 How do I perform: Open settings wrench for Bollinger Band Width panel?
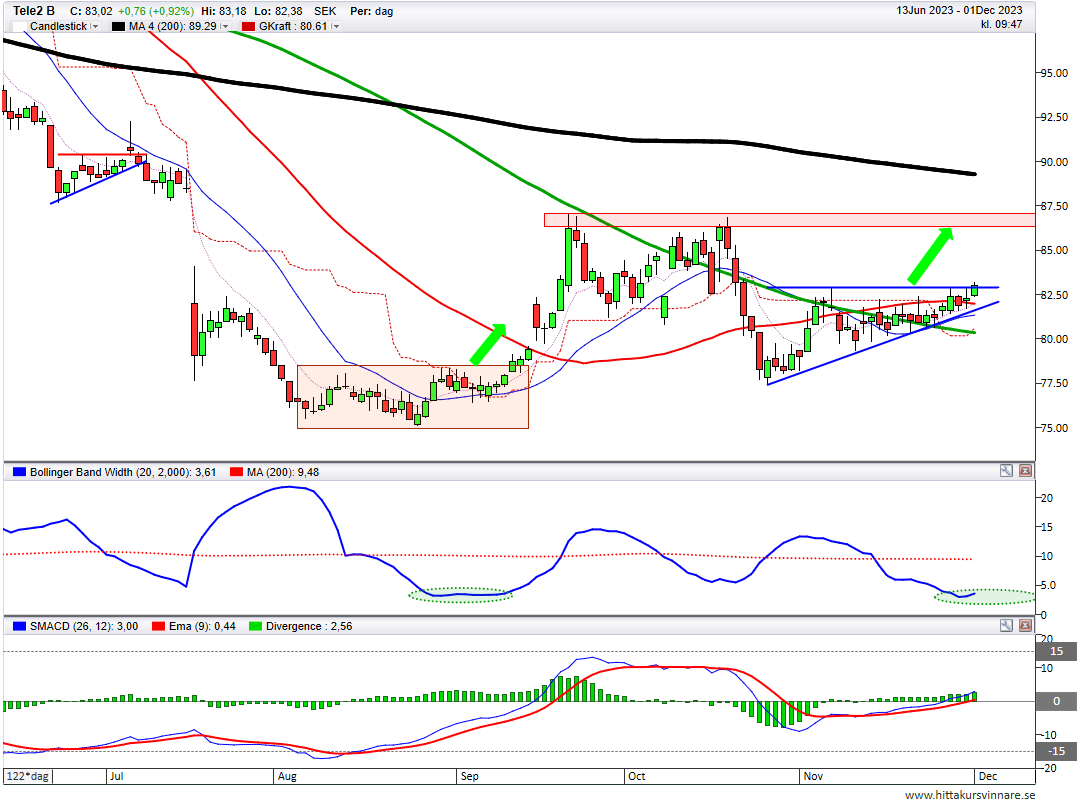(x=1006, y=471)
